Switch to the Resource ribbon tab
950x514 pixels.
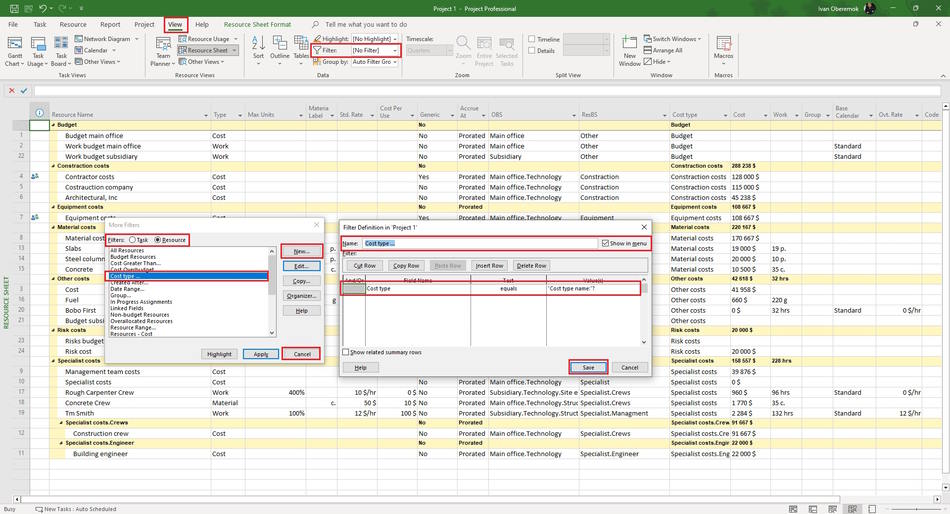[73, 24]
